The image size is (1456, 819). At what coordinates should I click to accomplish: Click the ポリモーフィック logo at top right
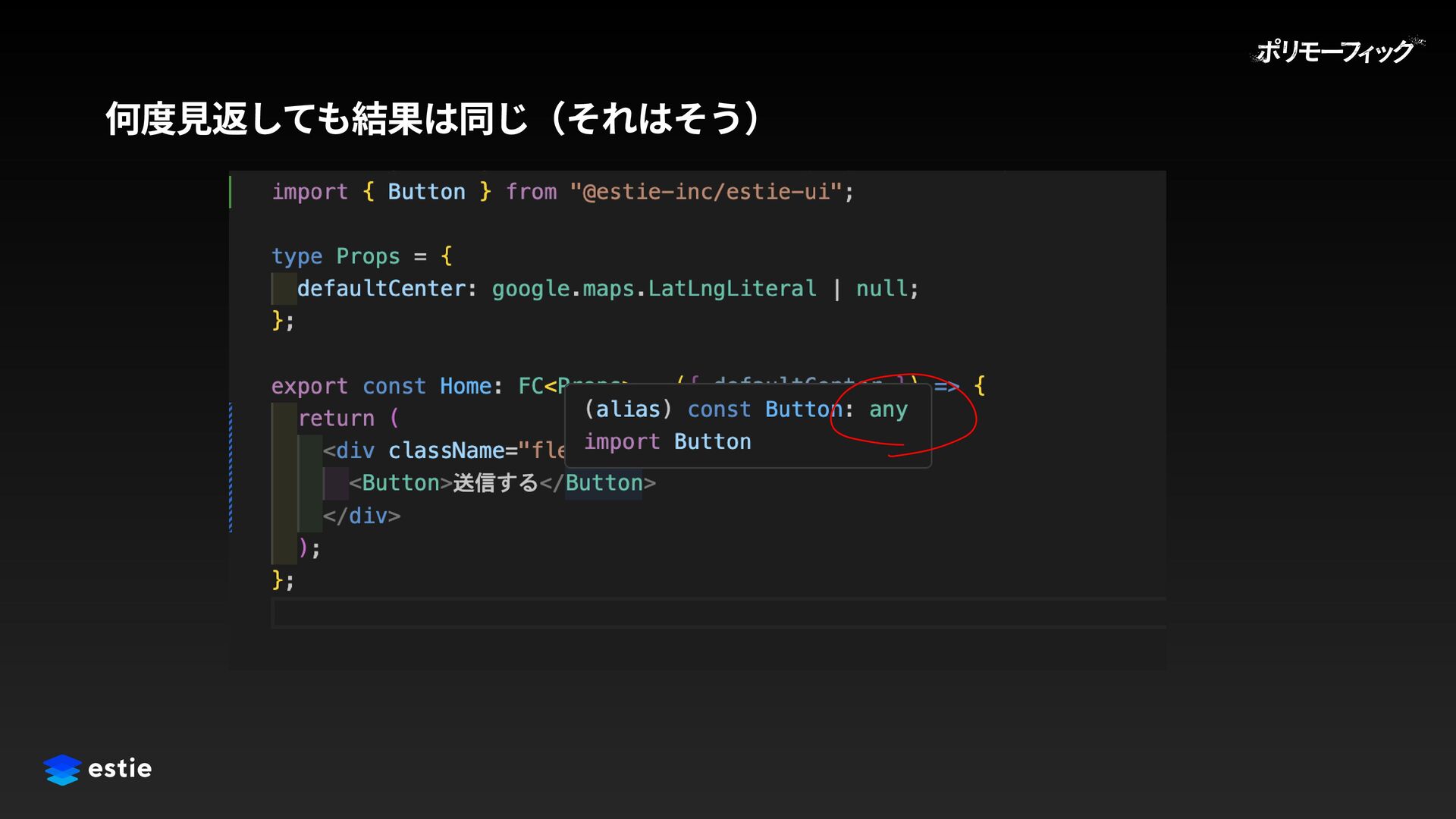(x=1337, y=52)
